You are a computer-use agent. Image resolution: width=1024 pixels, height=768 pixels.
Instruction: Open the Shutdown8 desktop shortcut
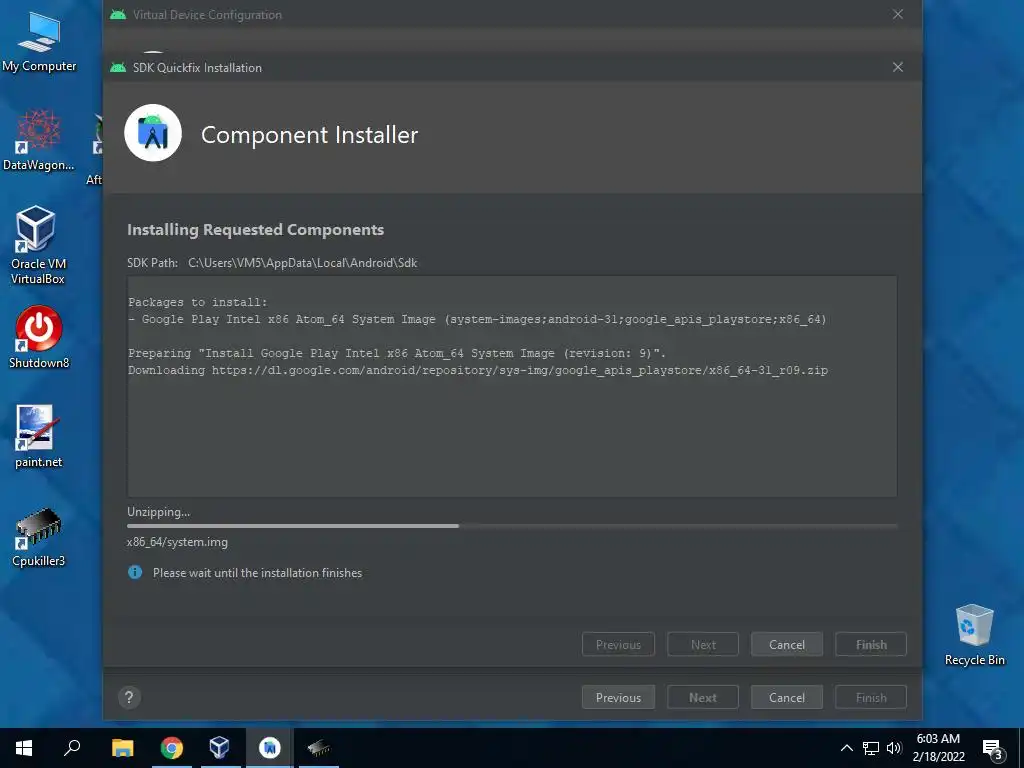coord(39,338)
